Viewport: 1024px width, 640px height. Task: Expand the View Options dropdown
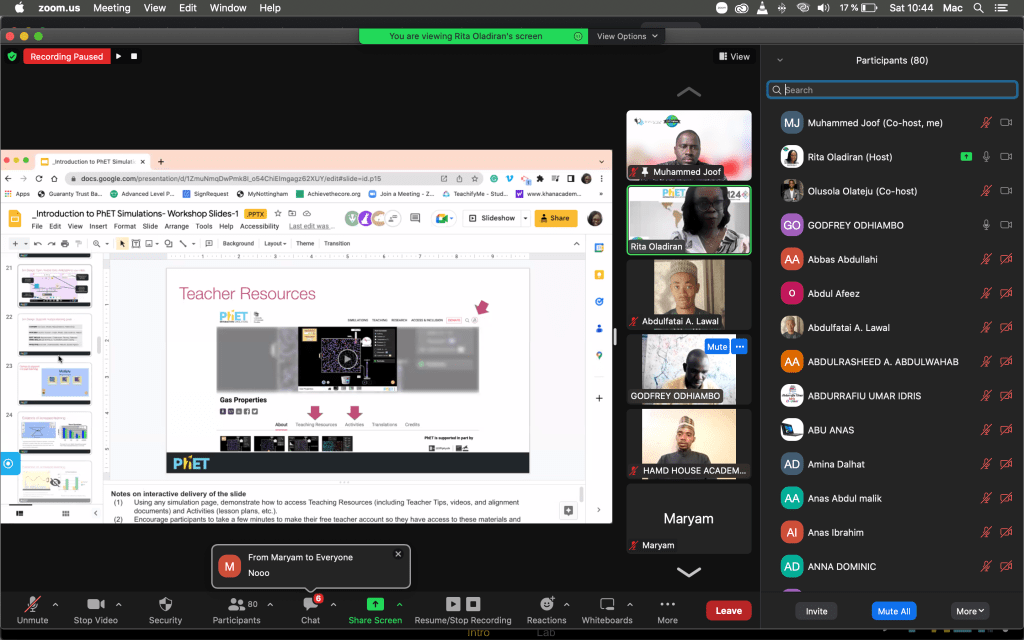pos(628,36)
